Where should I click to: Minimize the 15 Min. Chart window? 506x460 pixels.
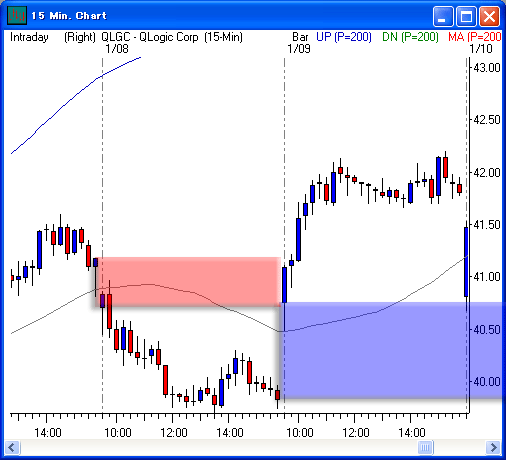click(443, 16)
